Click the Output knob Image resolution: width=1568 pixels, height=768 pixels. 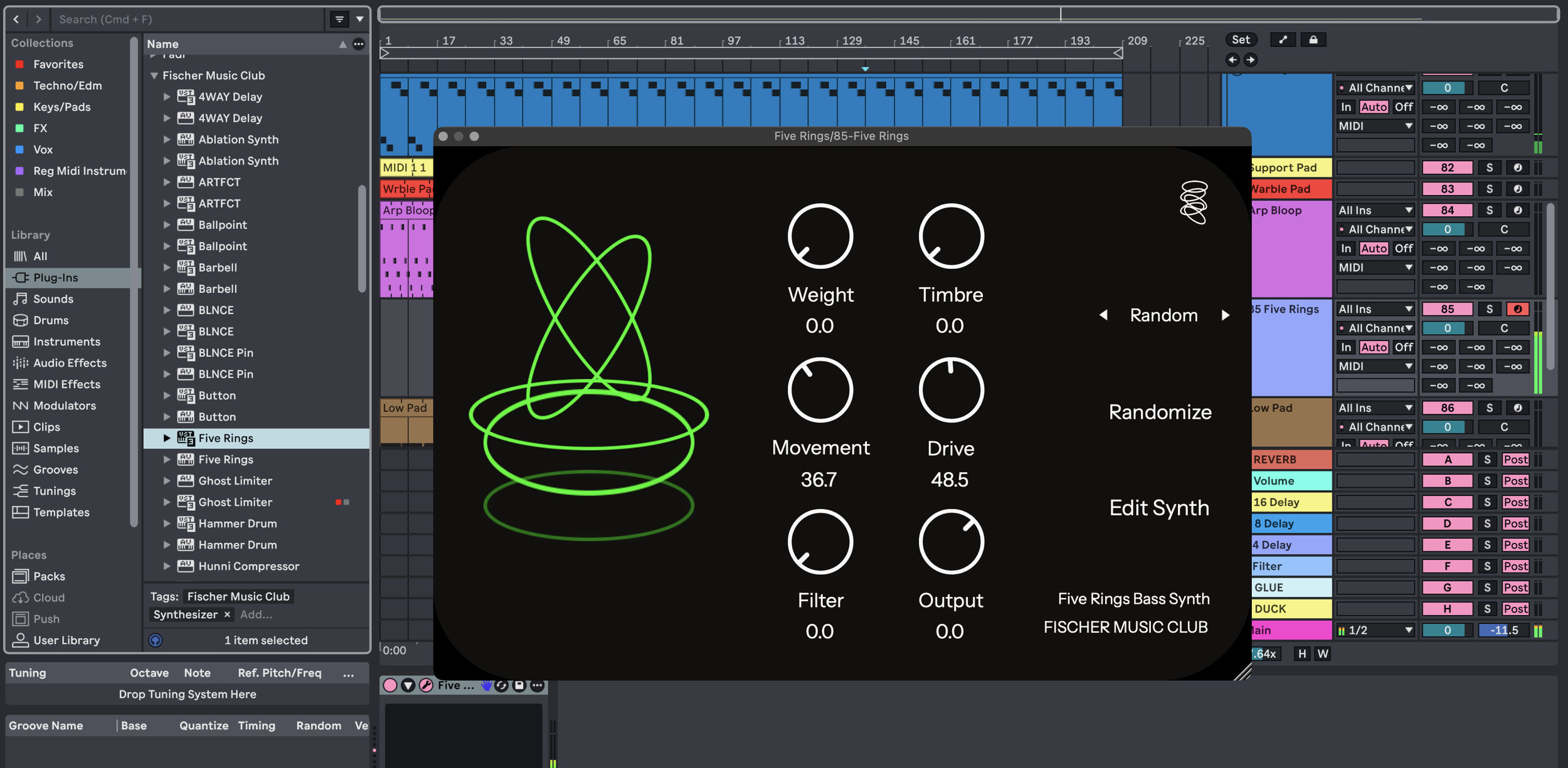951,542
